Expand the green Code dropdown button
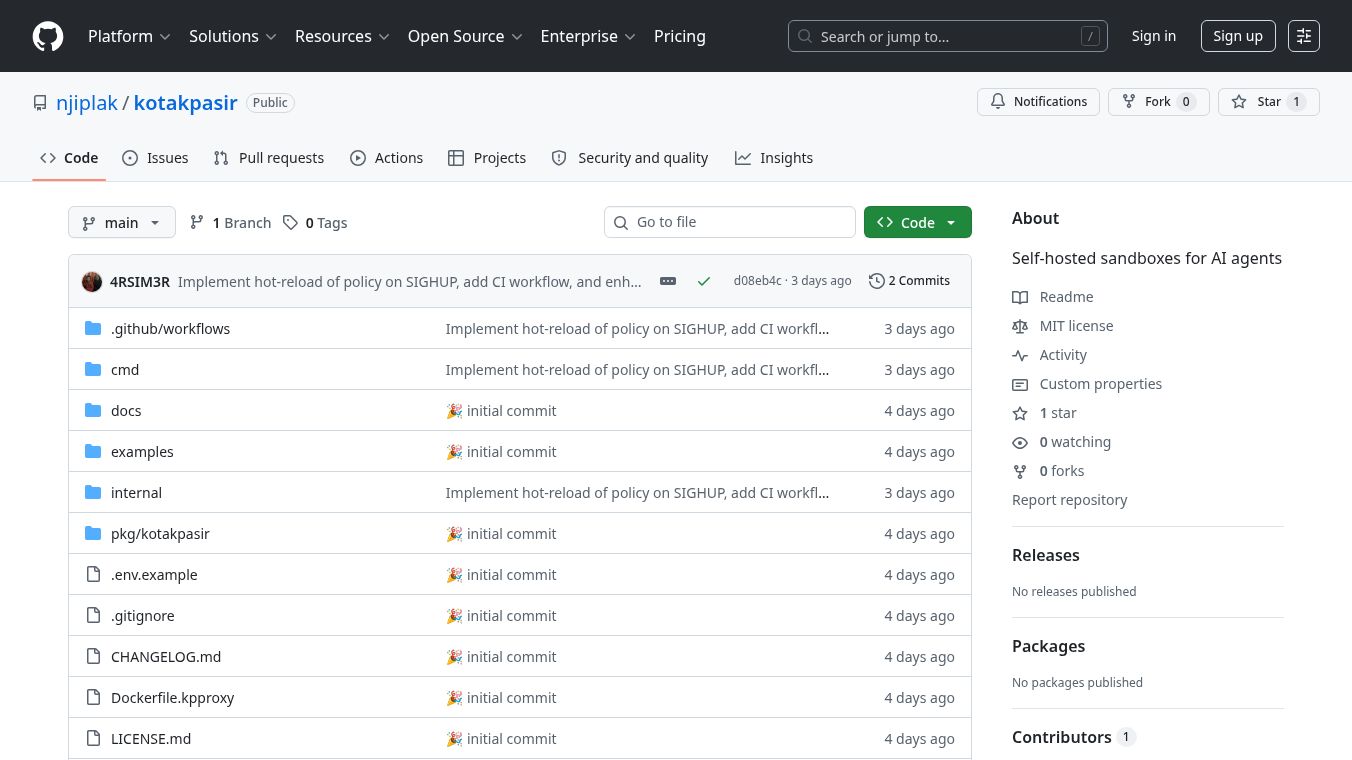 coord(918,222)
